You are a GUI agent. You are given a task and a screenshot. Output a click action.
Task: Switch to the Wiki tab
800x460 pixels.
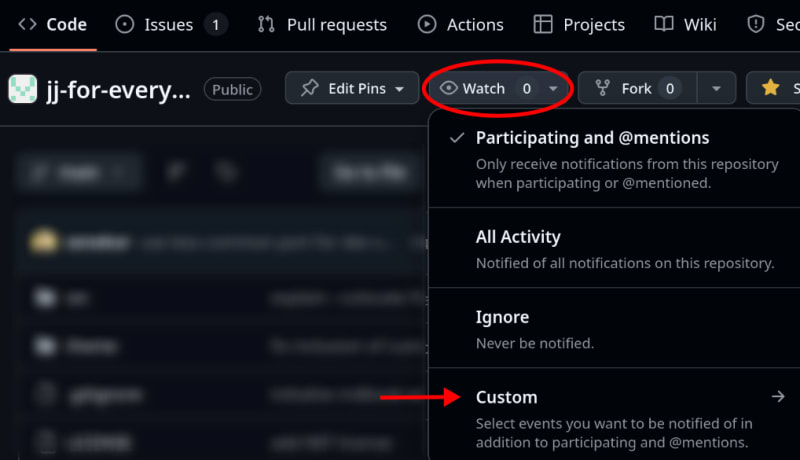click(685, 24)
